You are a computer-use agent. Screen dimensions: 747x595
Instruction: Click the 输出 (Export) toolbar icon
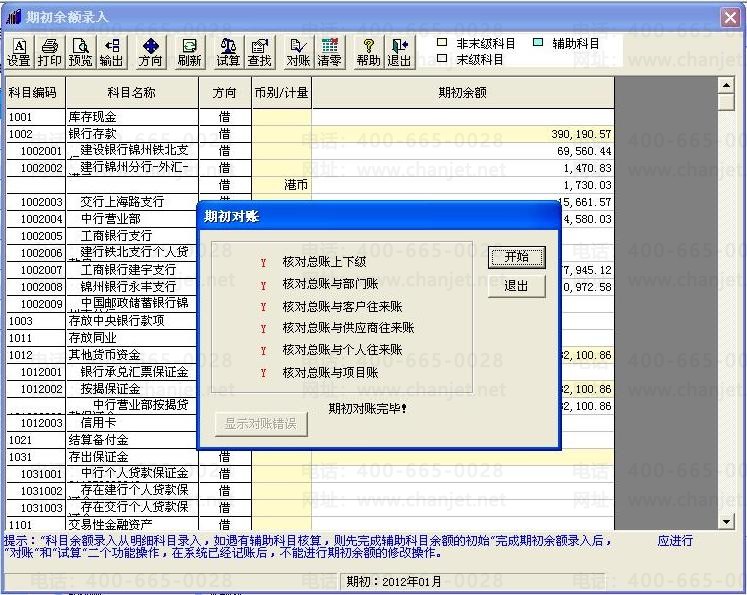pos(111,52)
